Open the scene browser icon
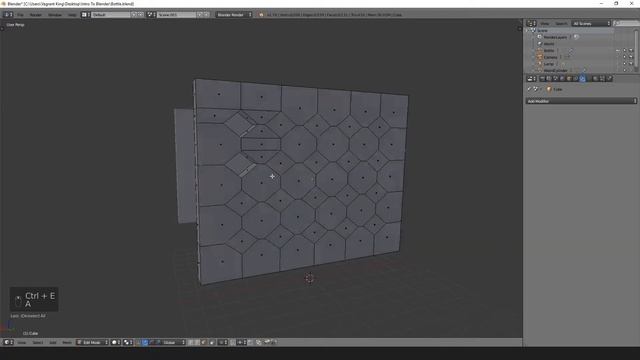Image resolution: width=640 pixels, height=360 pixels. click(151, 15)
